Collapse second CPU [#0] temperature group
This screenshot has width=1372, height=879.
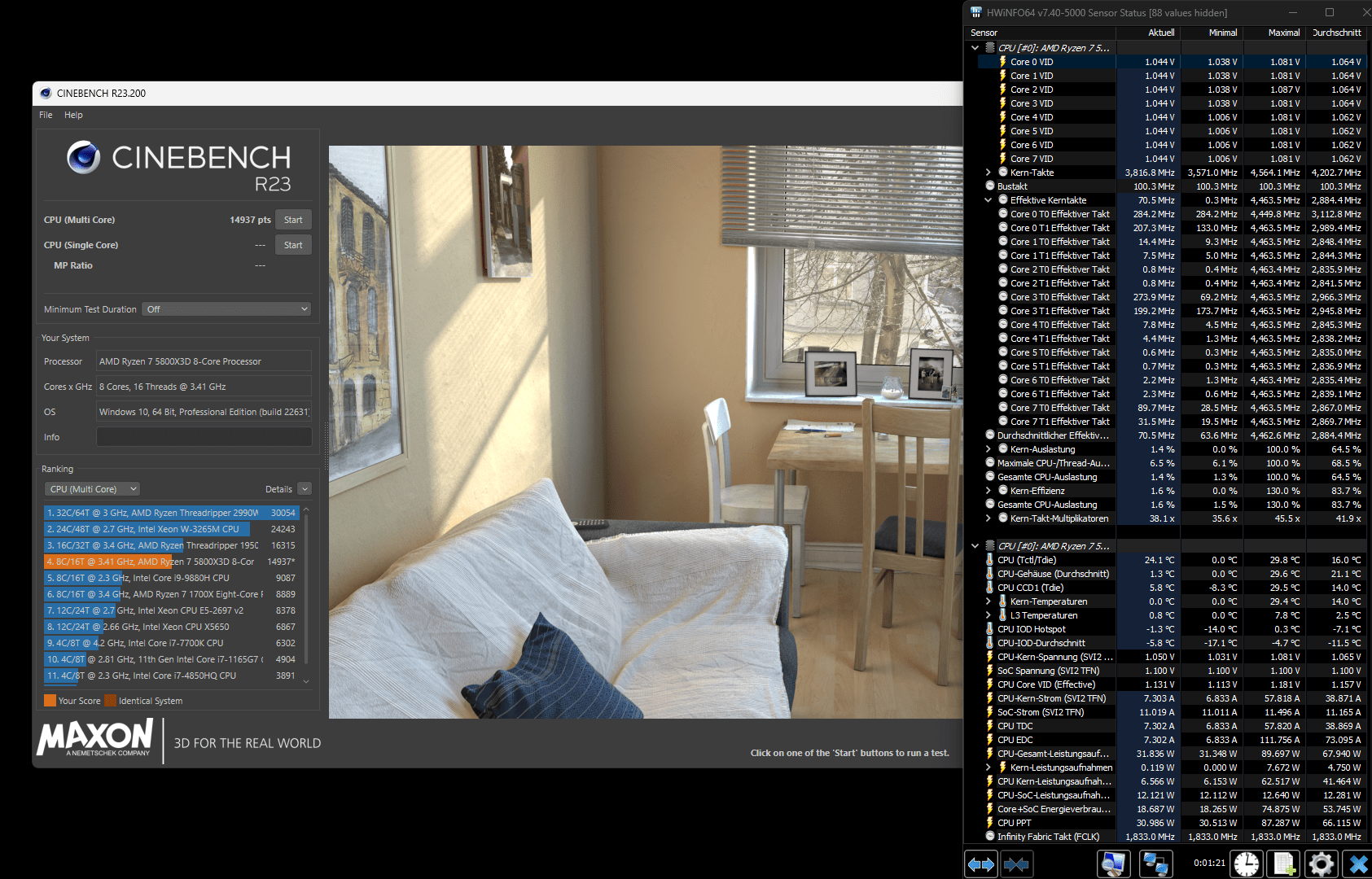(x=975, y=546)
